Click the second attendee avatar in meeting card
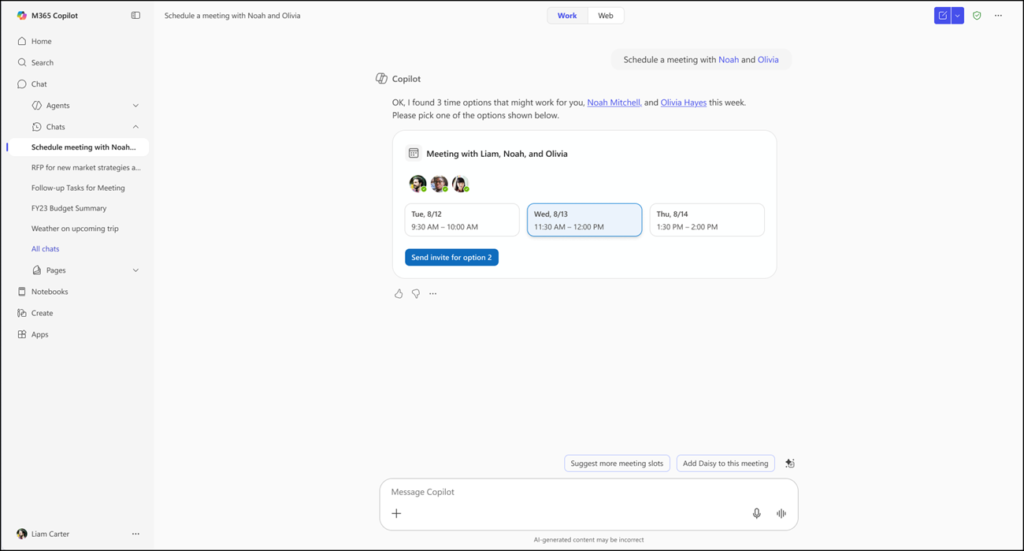The height and width of the screenshot is (551, 1024). [440, 184]
